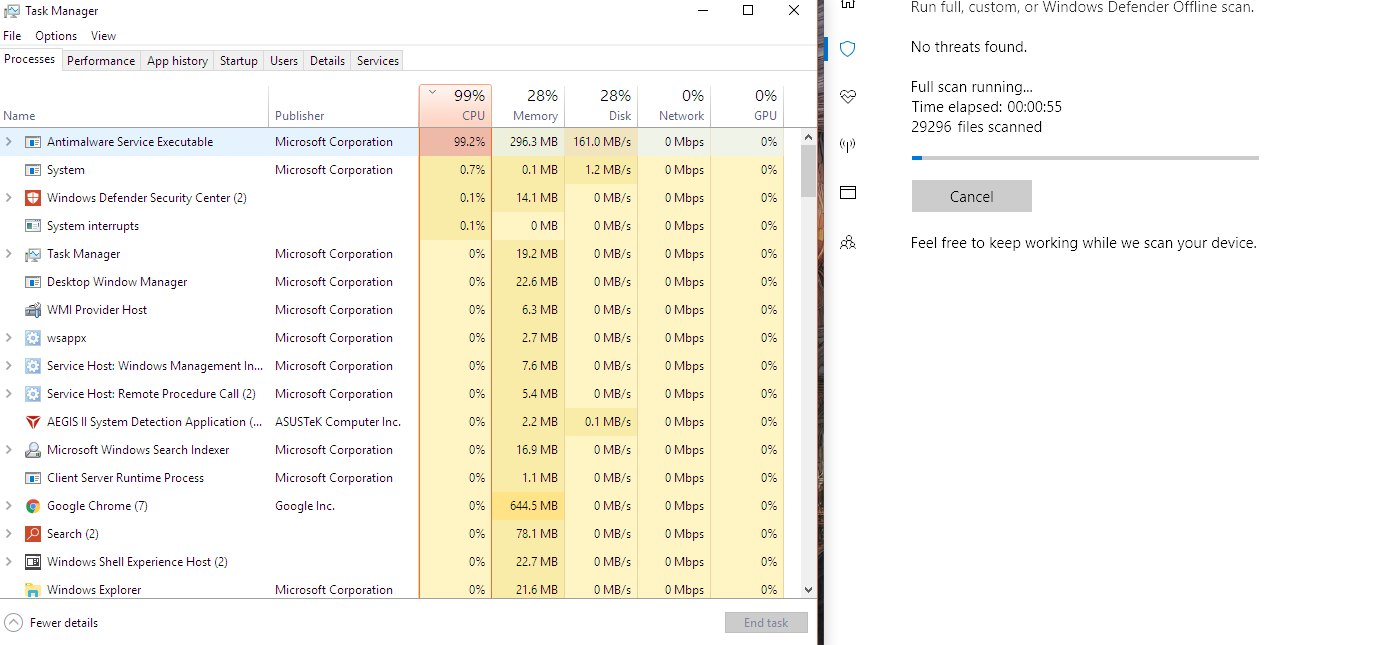Click the scrollbar up arrow in process list
Screen dimensions: 1380x645
808,136
